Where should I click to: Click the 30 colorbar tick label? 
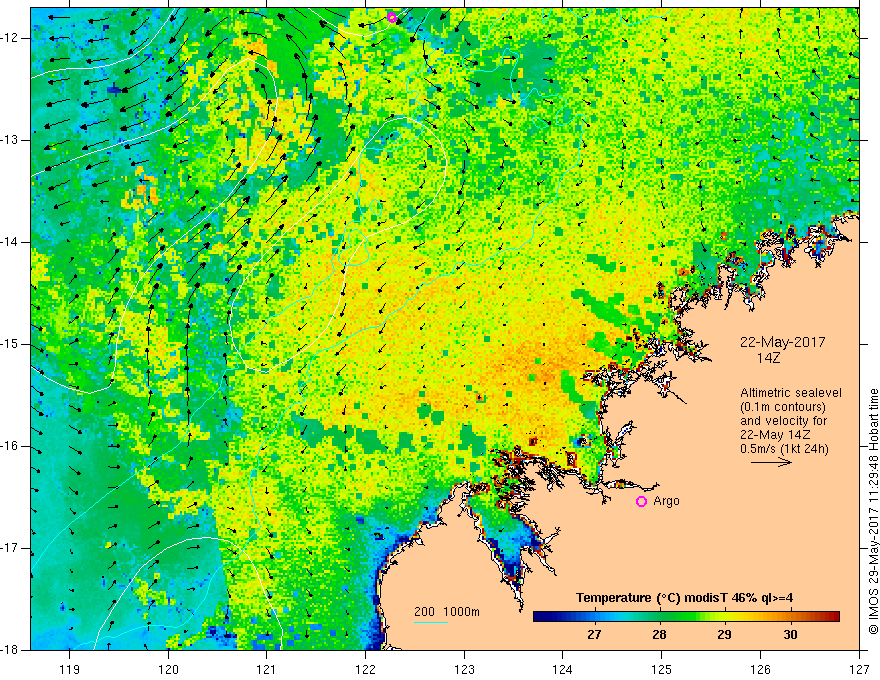click(790, 635)
